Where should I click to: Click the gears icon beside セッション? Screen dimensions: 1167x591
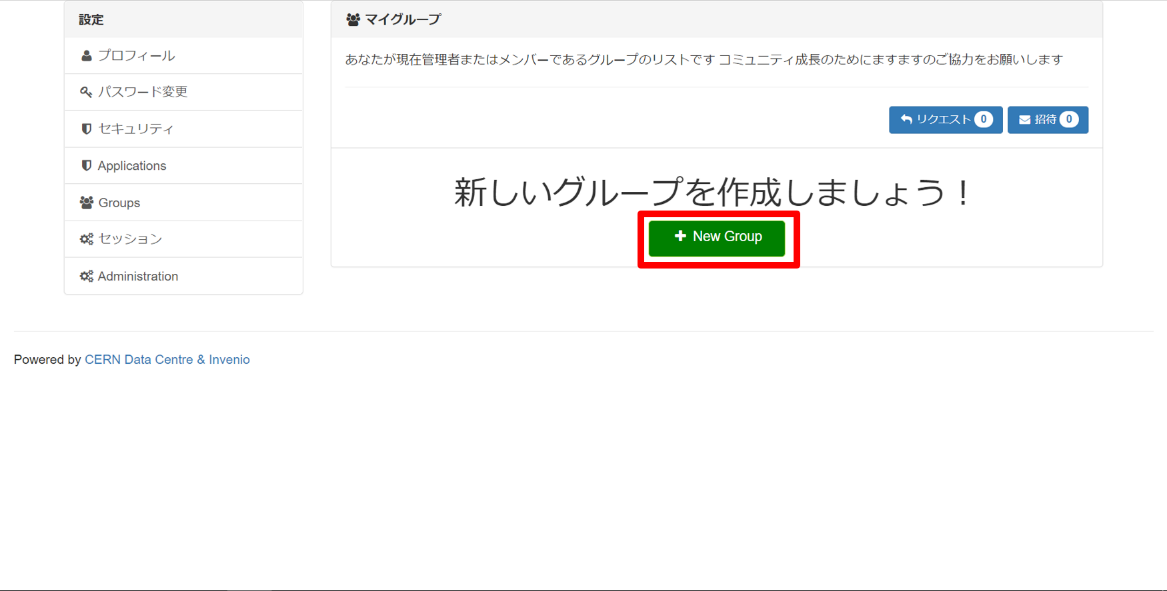pyautogui.click(x=87, y=240)
